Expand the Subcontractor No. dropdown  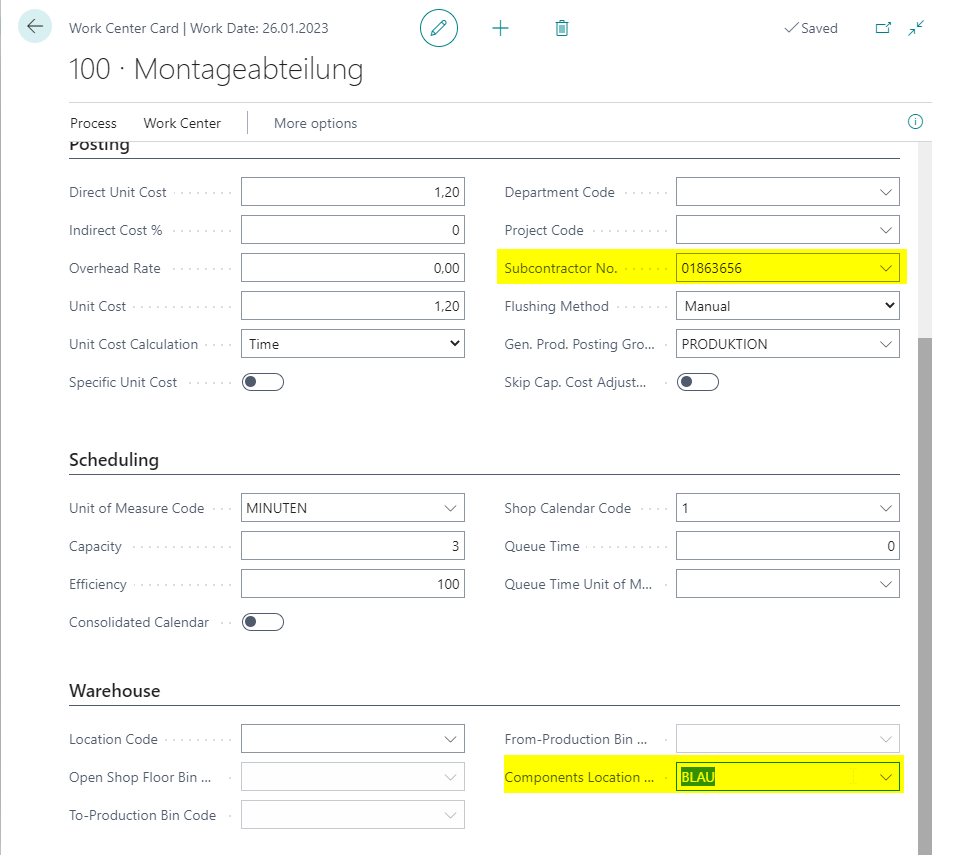[886, 268]
